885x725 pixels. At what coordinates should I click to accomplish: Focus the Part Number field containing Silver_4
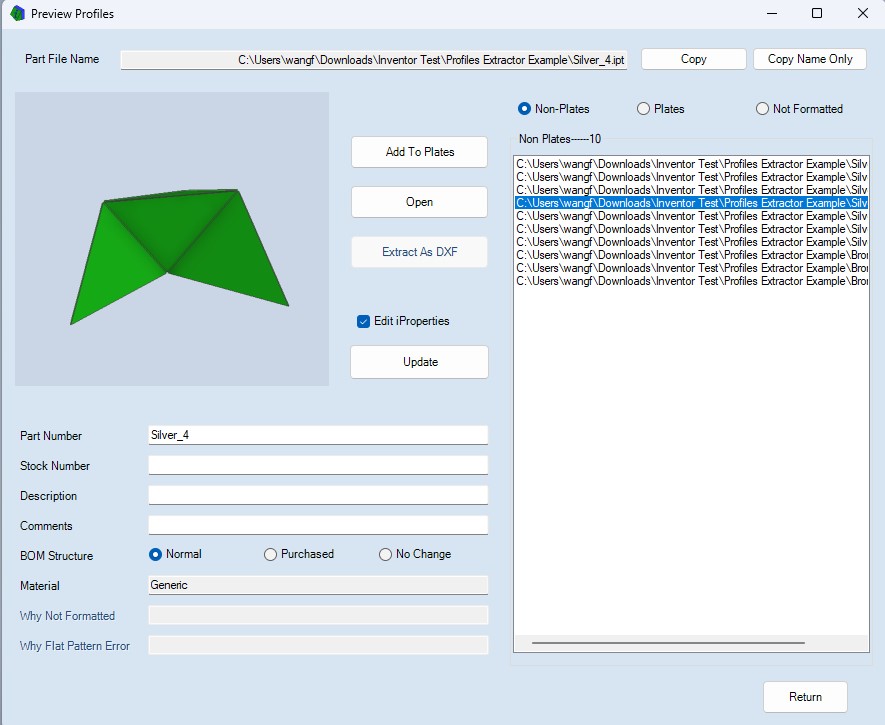(318, 435)
